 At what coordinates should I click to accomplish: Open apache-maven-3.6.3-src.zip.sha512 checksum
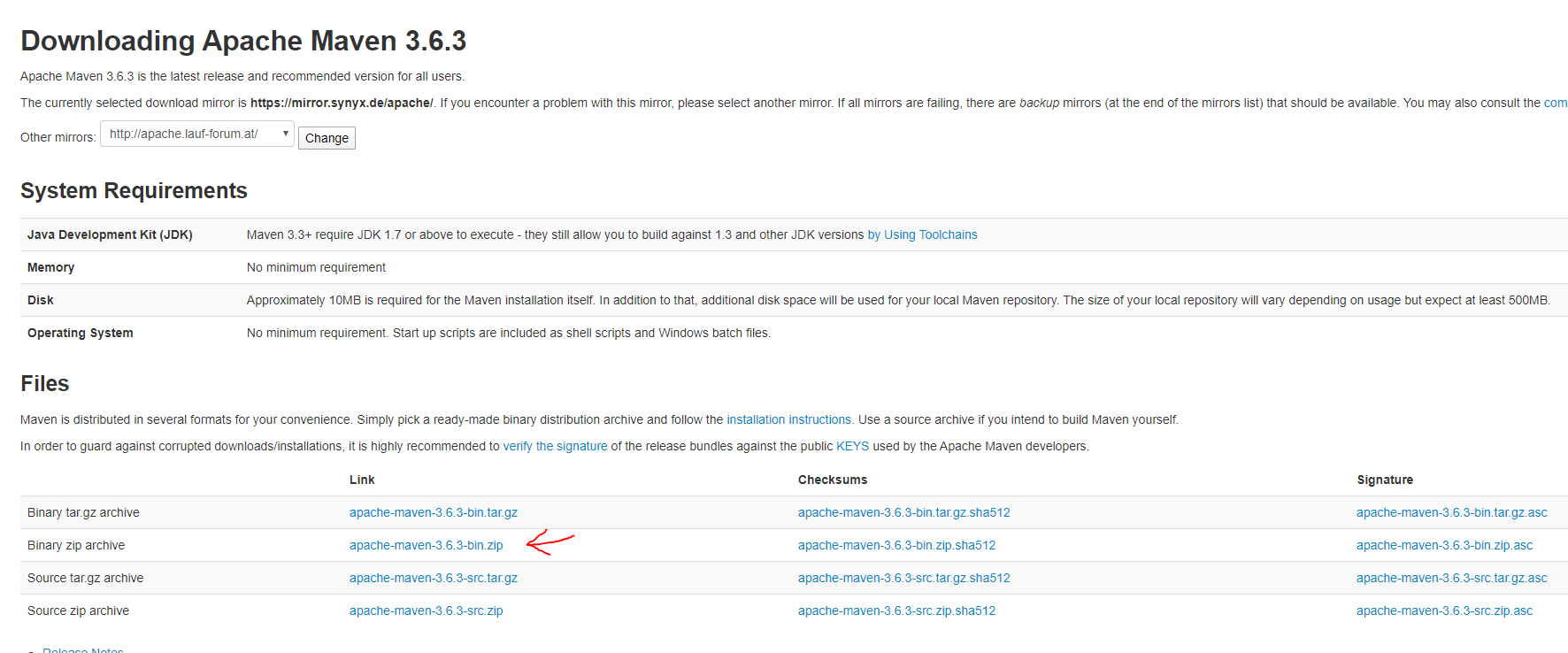897,611
